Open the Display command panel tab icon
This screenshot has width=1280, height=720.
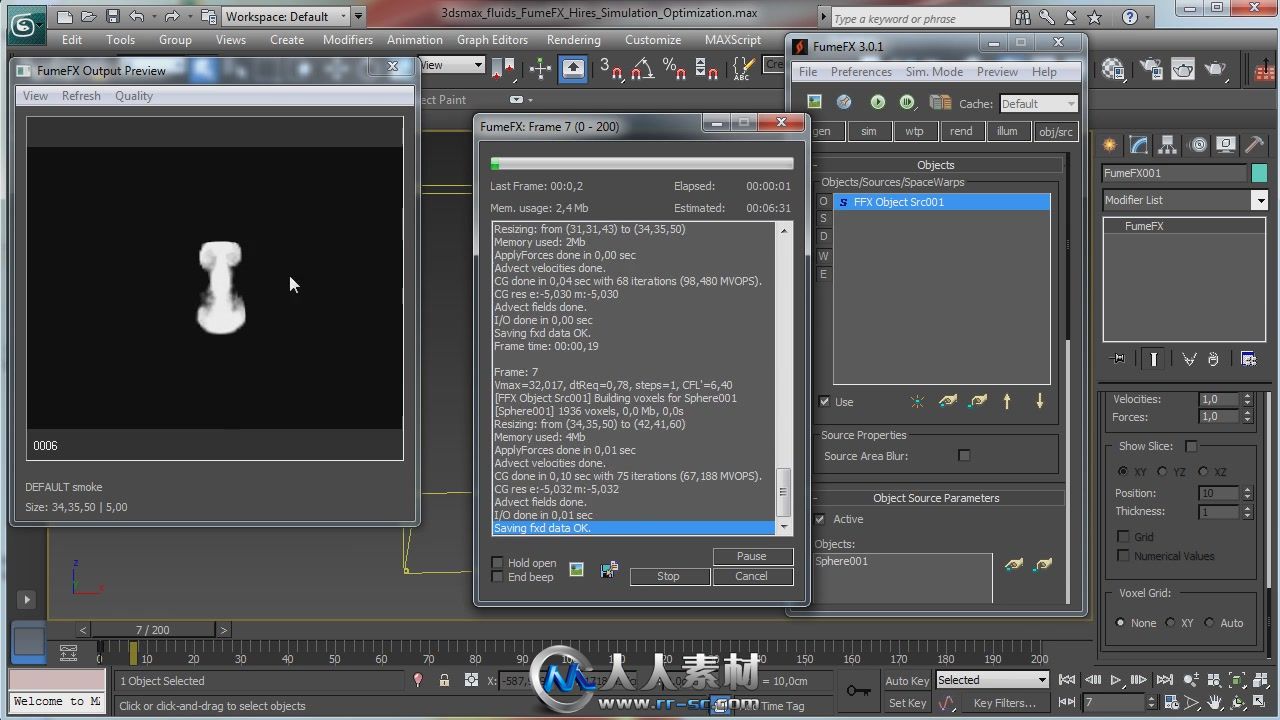1225,145
